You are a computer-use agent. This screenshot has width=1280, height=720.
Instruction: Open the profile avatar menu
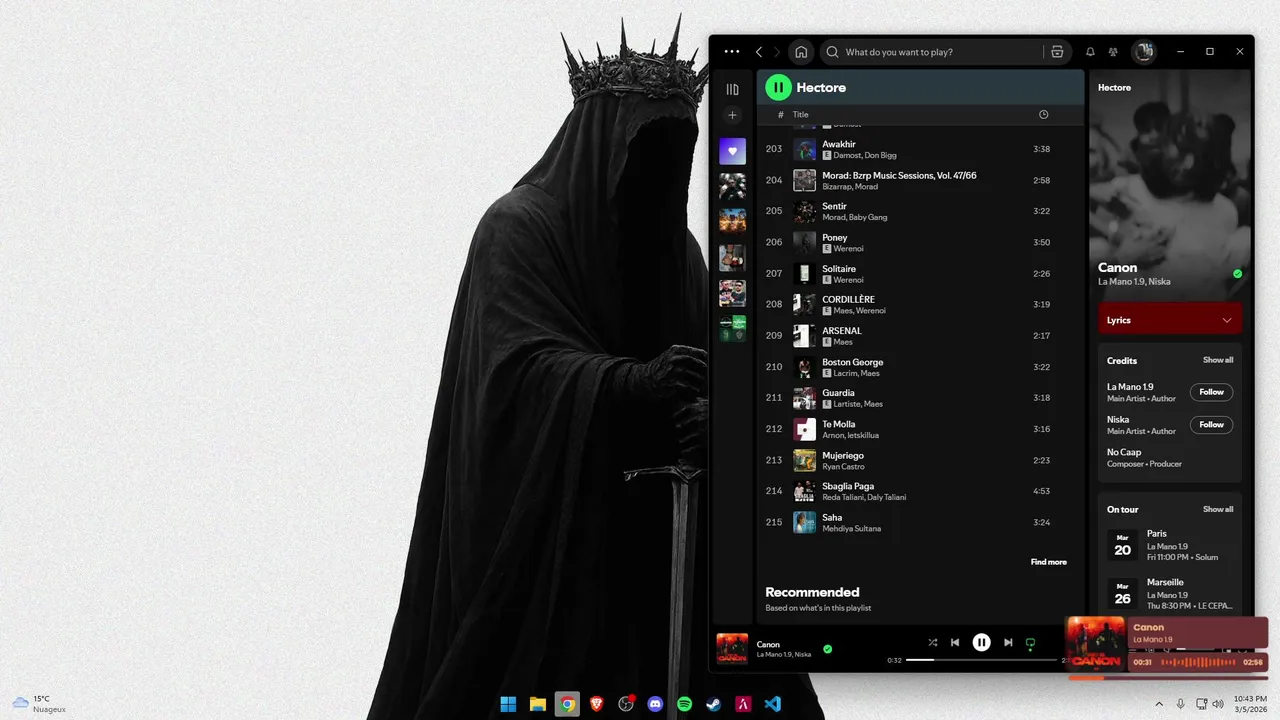click(x=1144, y=52)
